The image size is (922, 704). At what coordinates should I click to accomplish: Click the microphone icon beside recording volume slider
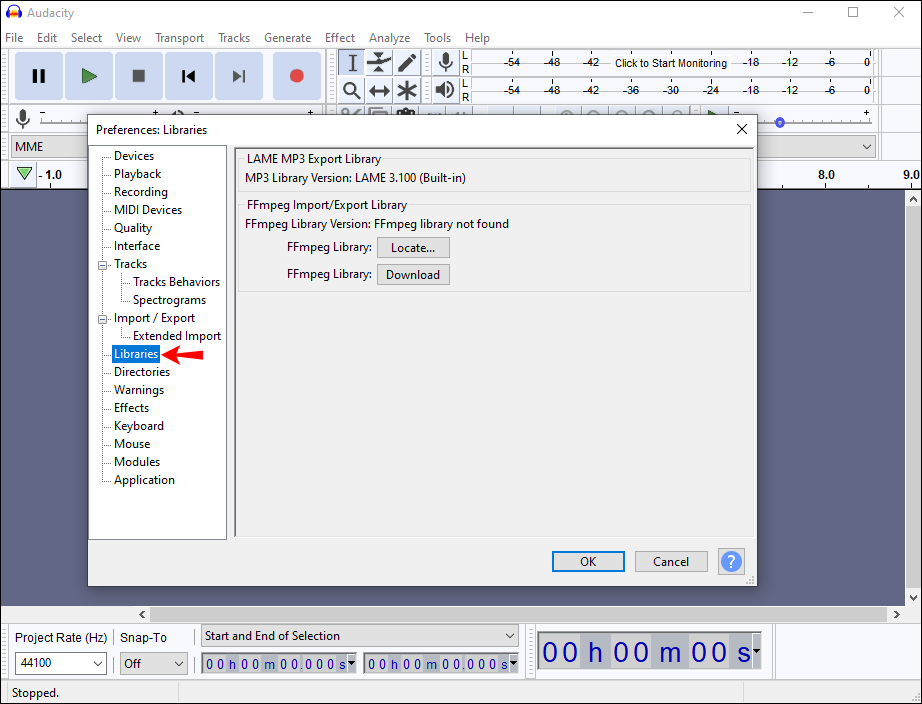[x=23, y=118]
